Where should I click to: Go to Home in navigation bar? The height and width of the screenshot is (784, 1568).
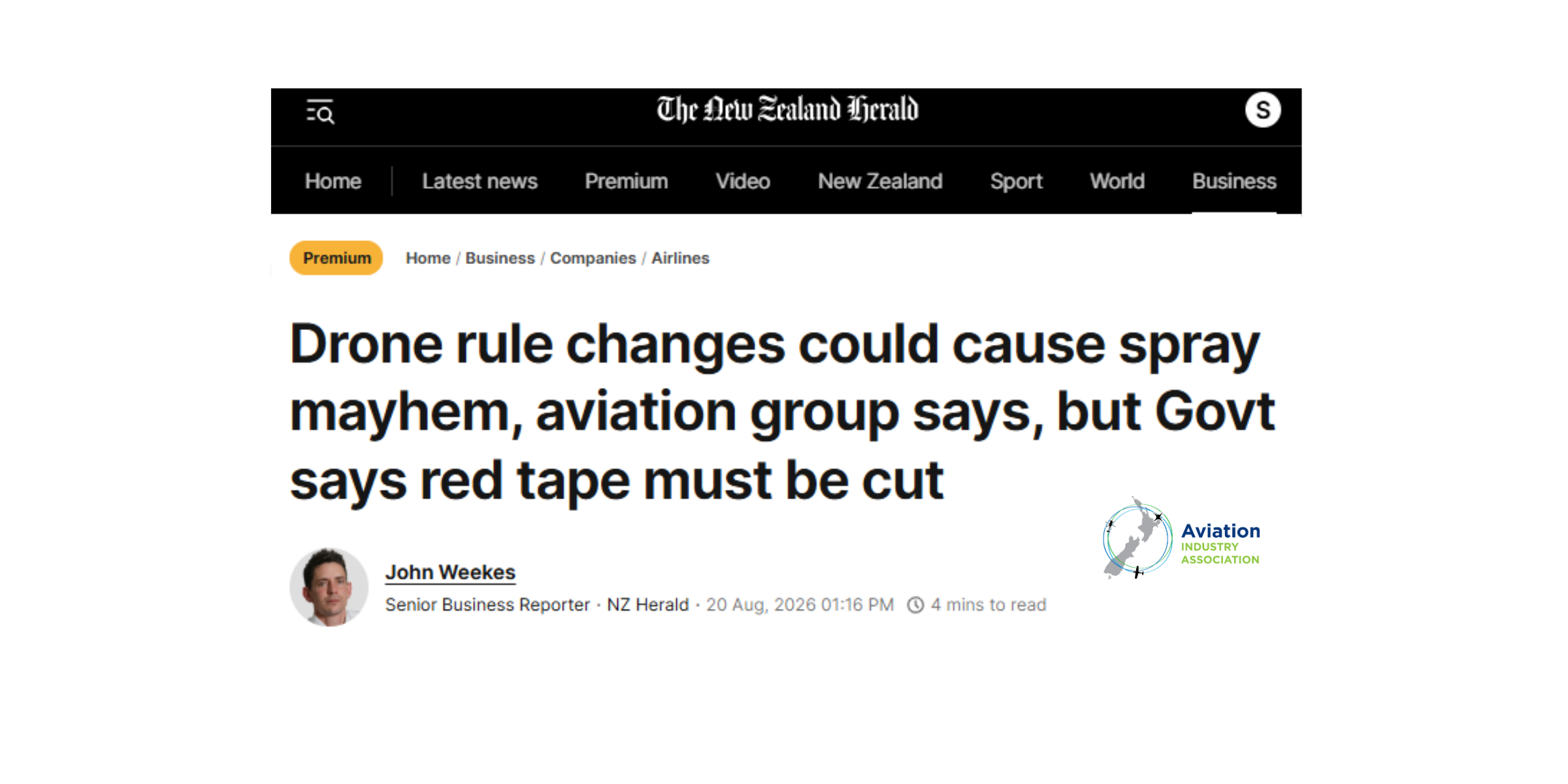333,181
